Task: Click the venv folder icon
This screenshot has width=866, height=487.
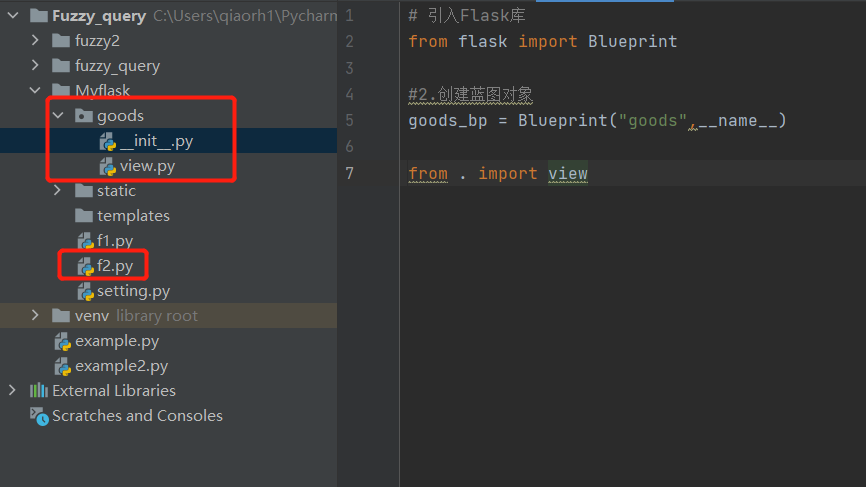Action: pyautogui.click(x=61, y=315)
